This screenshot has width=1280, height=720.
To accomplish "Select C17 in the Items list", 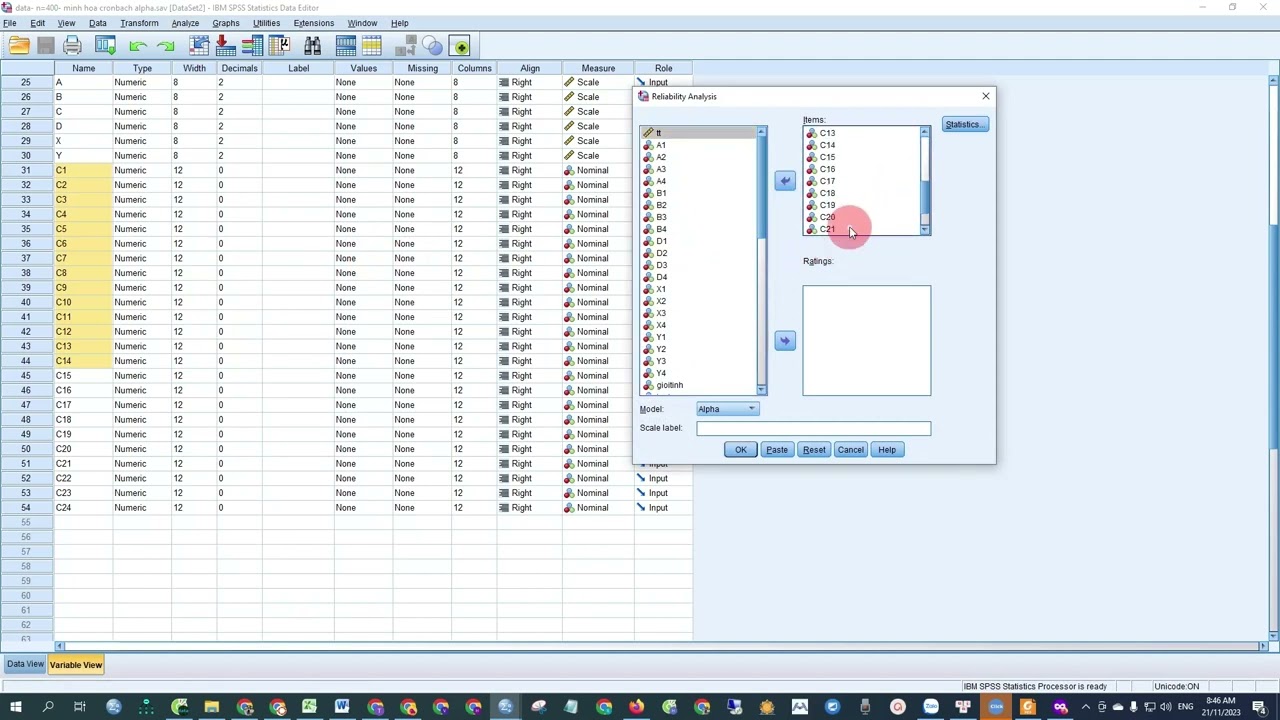I will [x=827, y=181].
